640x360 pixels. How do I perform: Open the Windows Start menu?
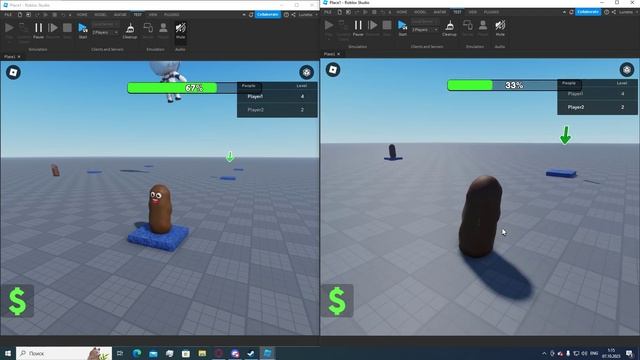click(8, 353)
